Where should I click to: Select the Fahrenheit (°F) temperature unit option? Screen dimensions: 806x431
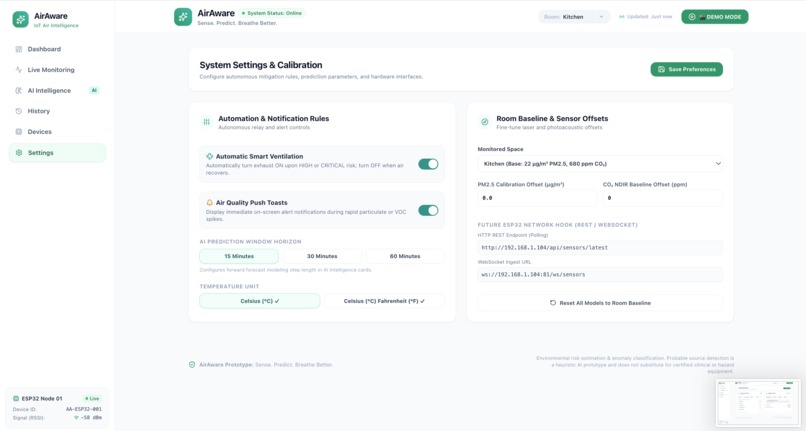(x=384, y=301)
